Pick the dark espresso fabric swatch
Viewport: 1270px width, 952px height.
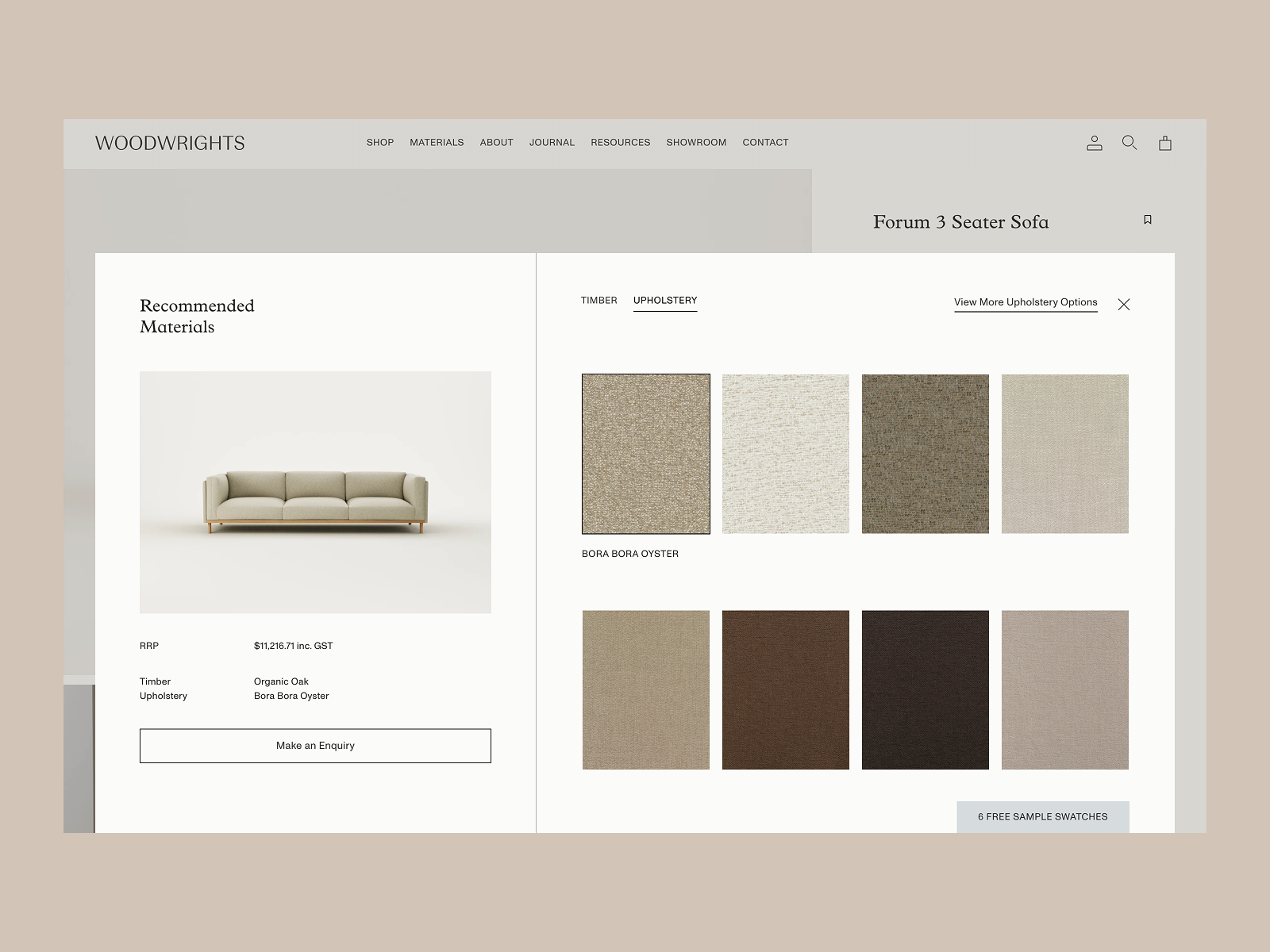(x=926, y=689)
